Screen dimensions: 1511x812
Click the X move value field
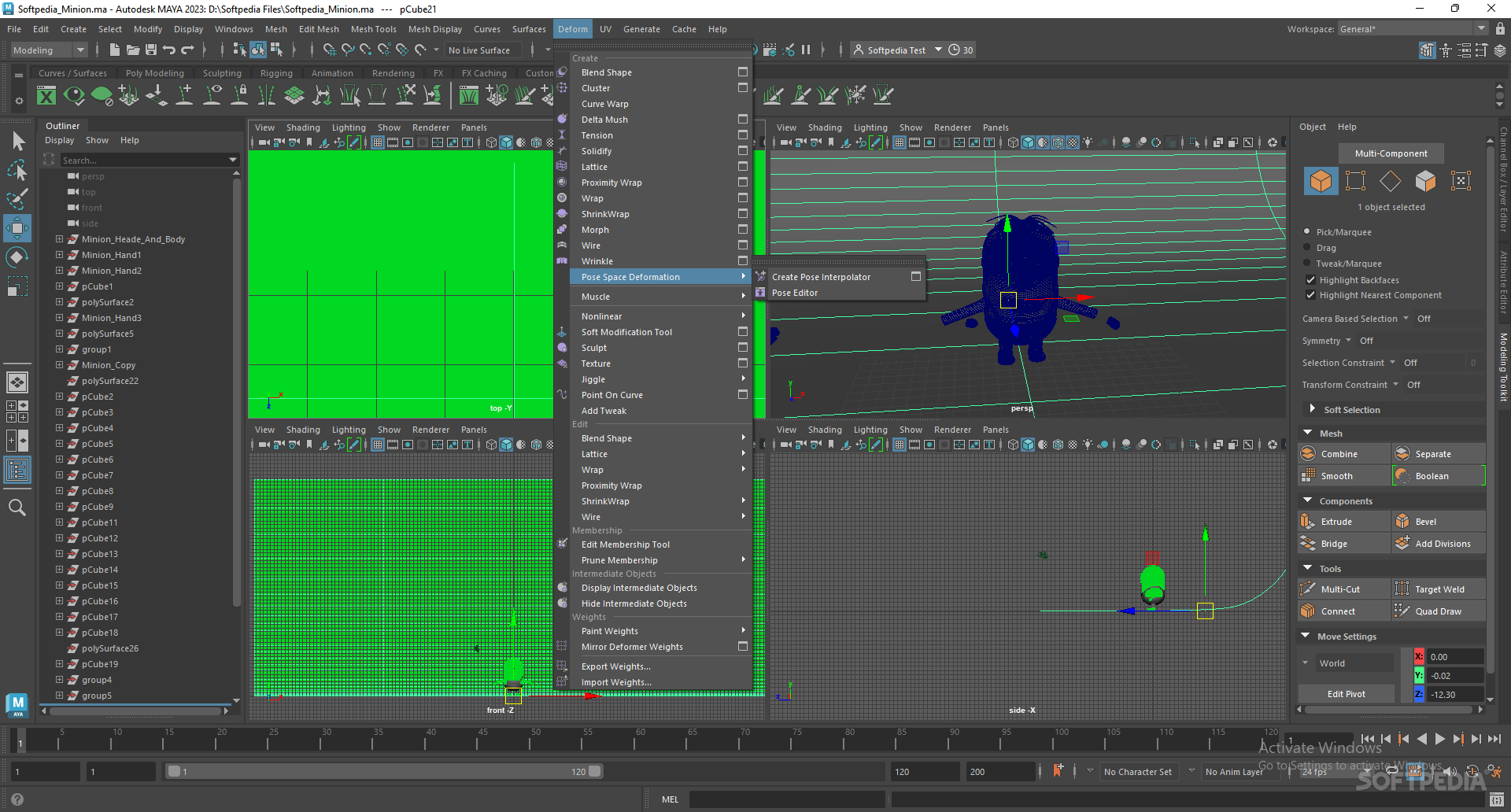(1454, 657)
